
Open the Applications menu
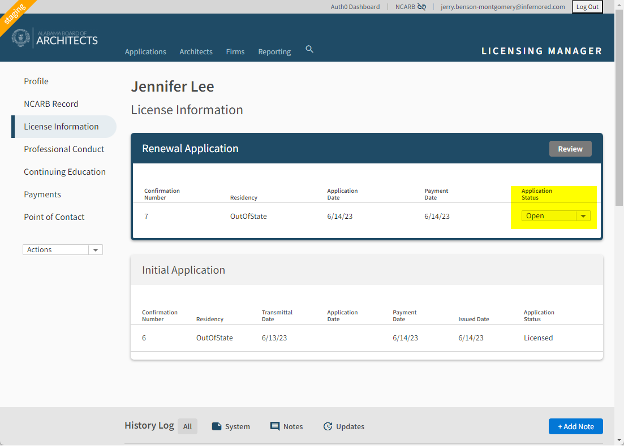(x=145, y=51)
